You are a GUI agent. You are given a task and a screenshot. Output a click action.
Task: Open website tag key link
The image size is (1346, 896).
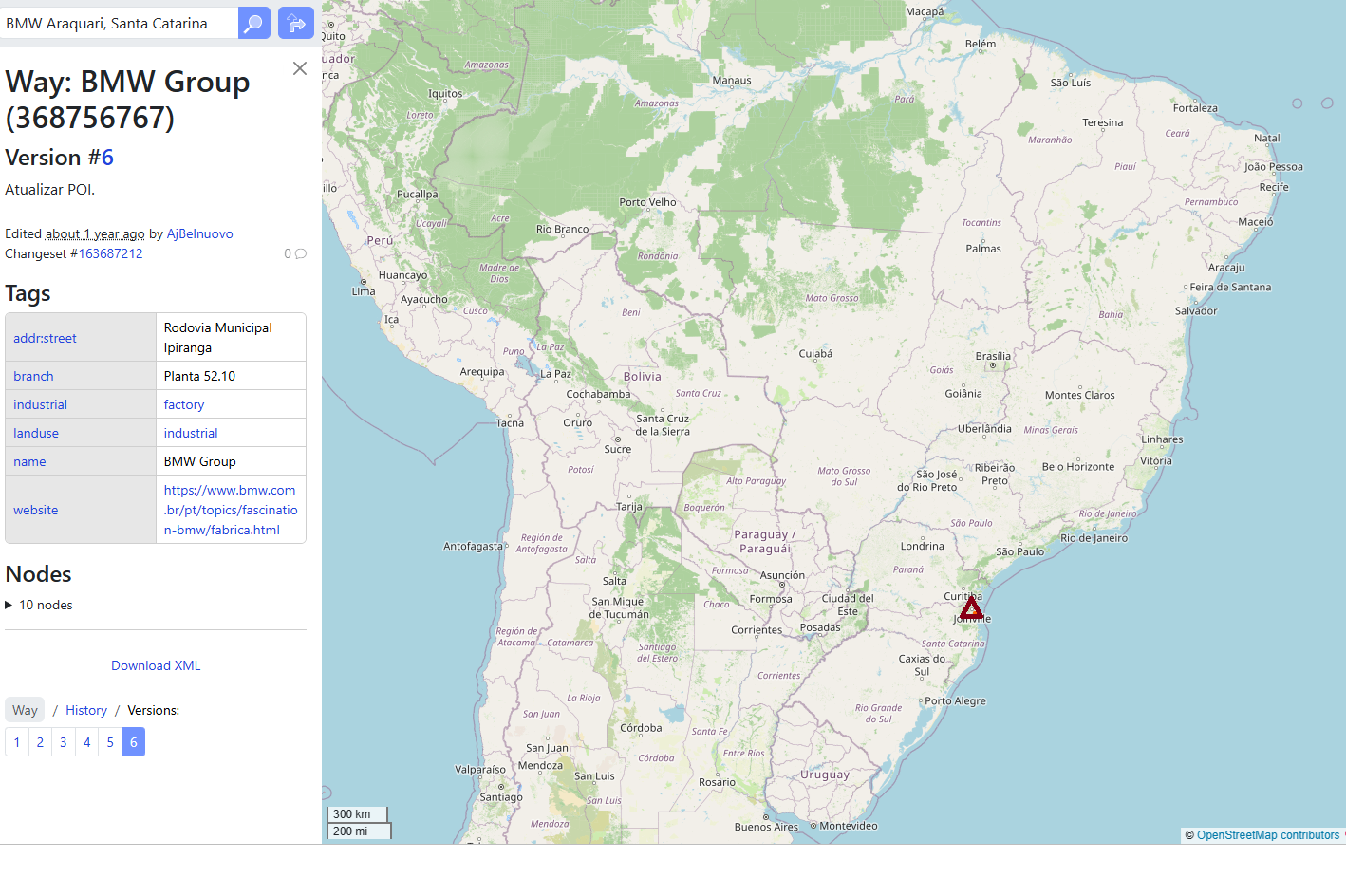(35, 510)
